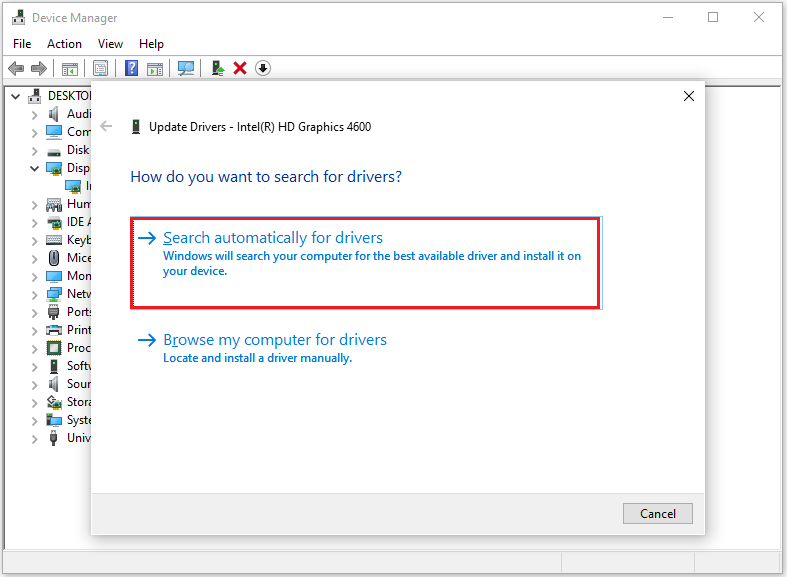Select the Processors chip icon
This screenshot has height=577, width=787.
tap(54, 348)
